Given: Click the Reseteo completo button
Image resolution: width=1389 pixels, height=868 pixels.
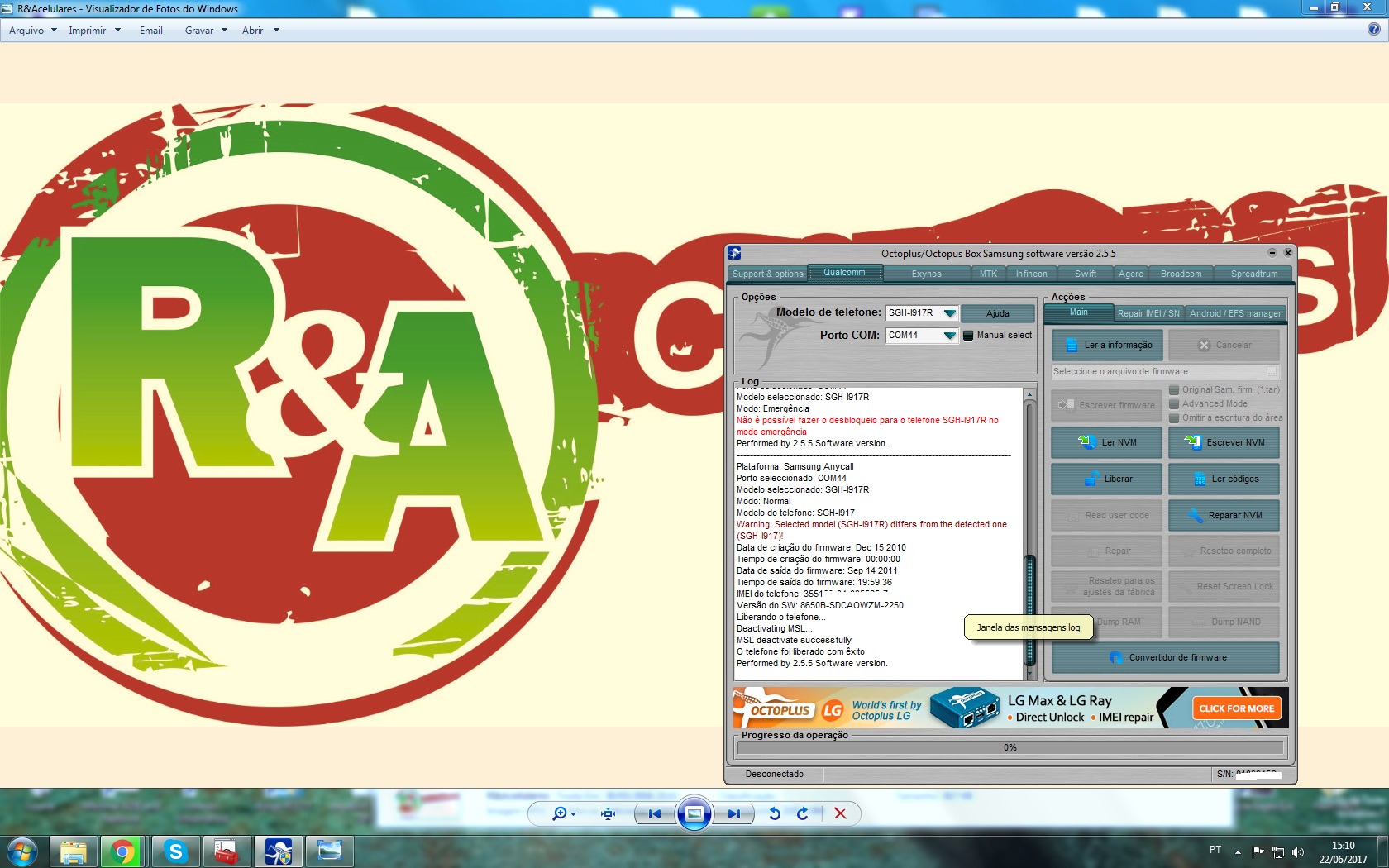Looking at the screenshot, I should point(1224,551).
